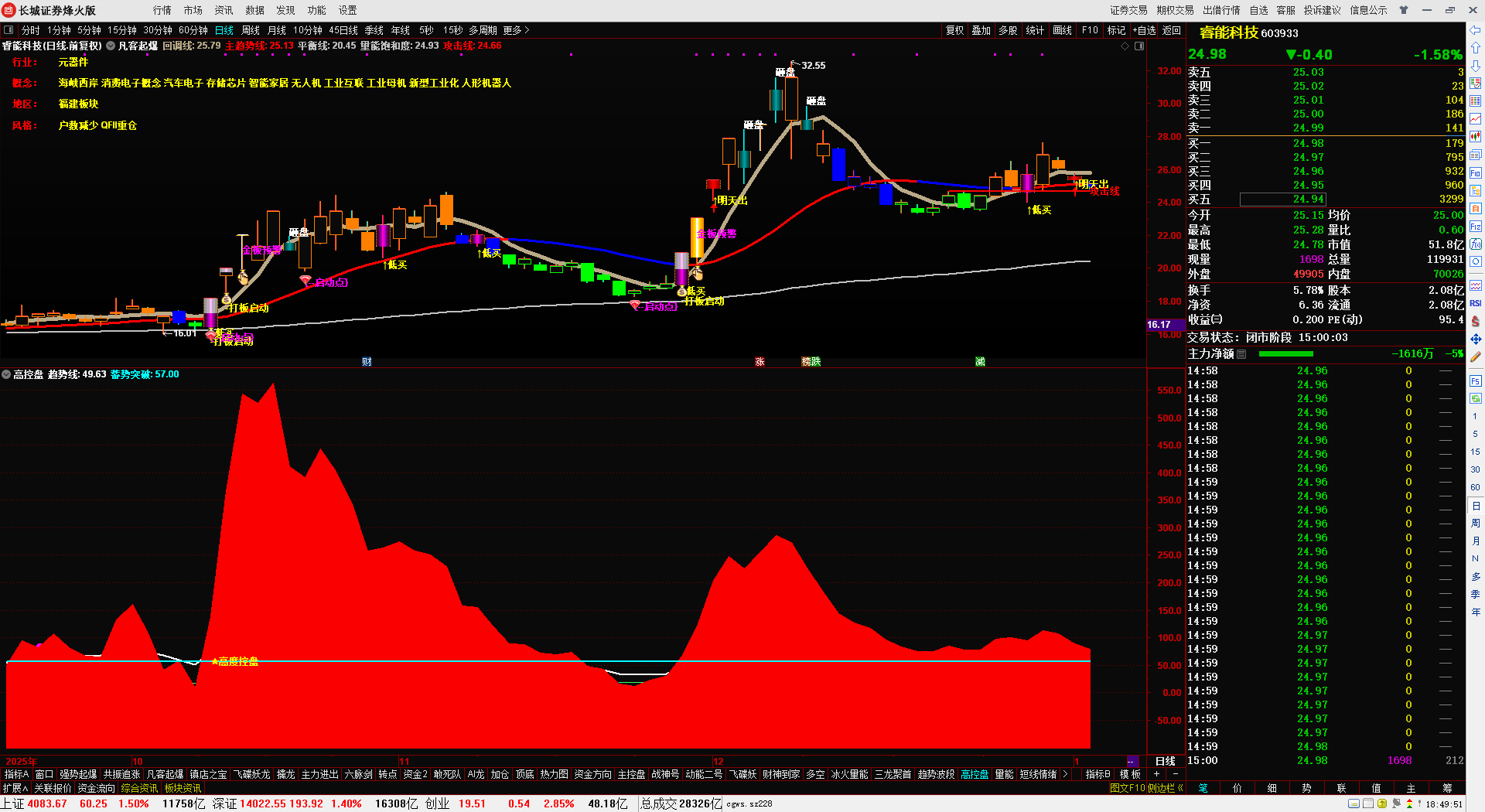Open the 指标B indicator group
Screen dimensions: 1485x812
coord(1098,774)
